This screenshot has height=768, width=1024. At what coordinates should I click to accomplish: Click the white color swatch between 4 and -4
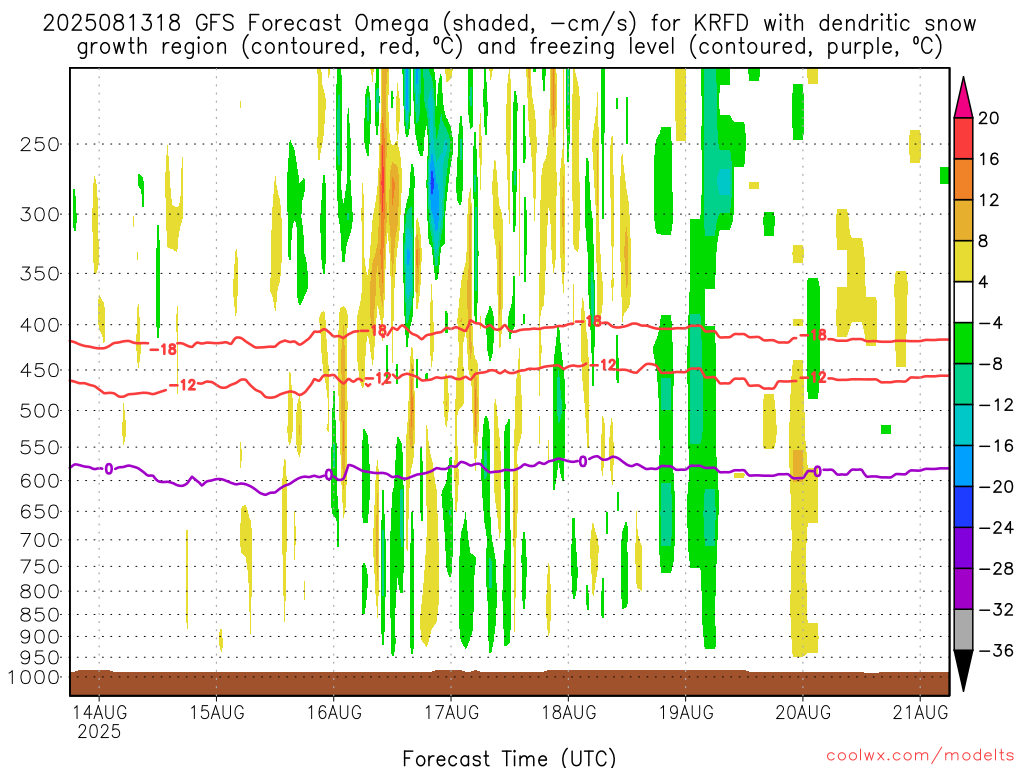click(x=963, y=302)
